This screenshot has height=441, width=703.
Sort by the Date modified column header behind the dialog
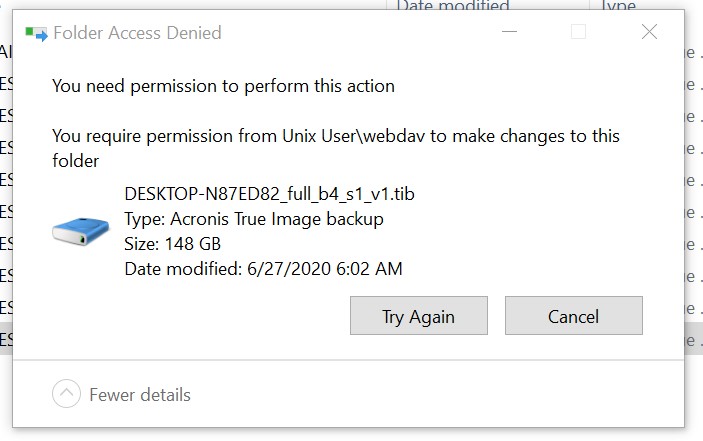click(x=453, y=5)
